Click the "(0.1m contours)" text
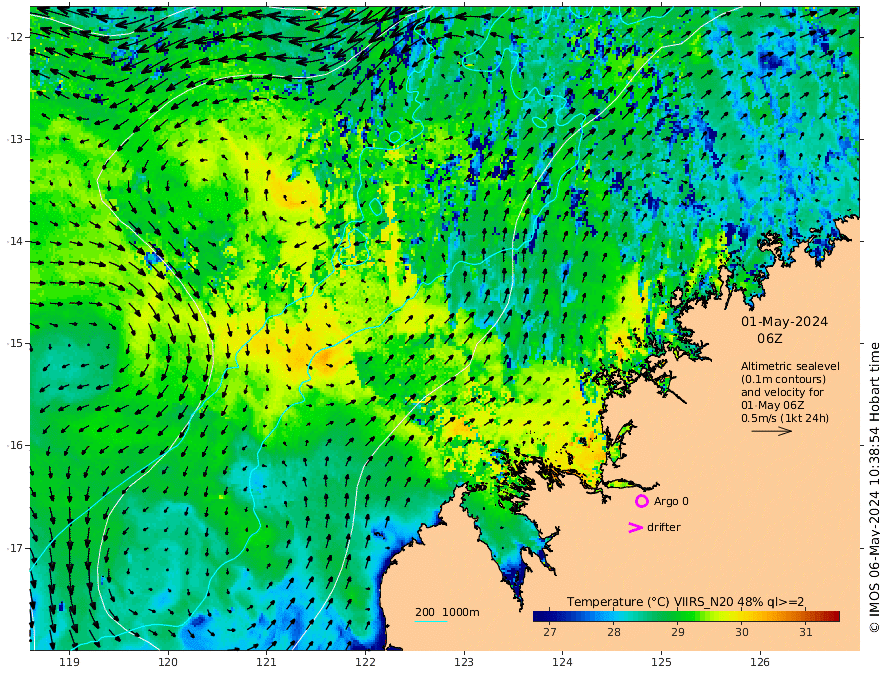Viewport: 880px width, 680px height. 783,379
